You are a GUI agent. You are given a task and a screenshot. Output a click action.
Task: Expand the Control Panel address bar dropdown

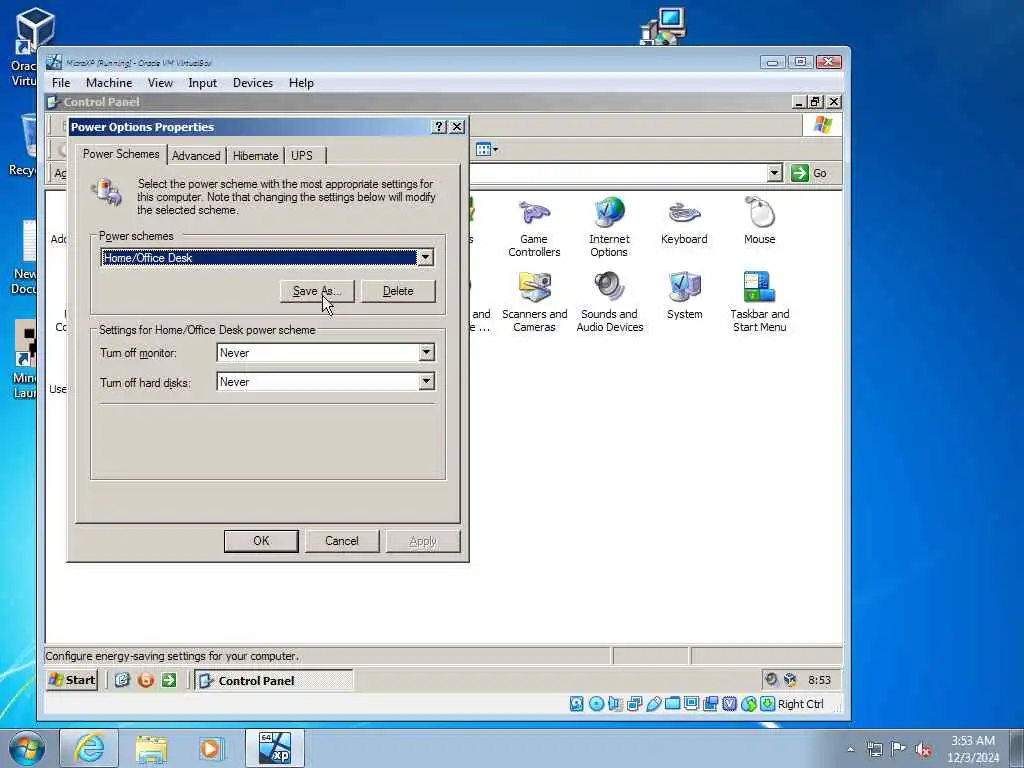click(775, 173)
